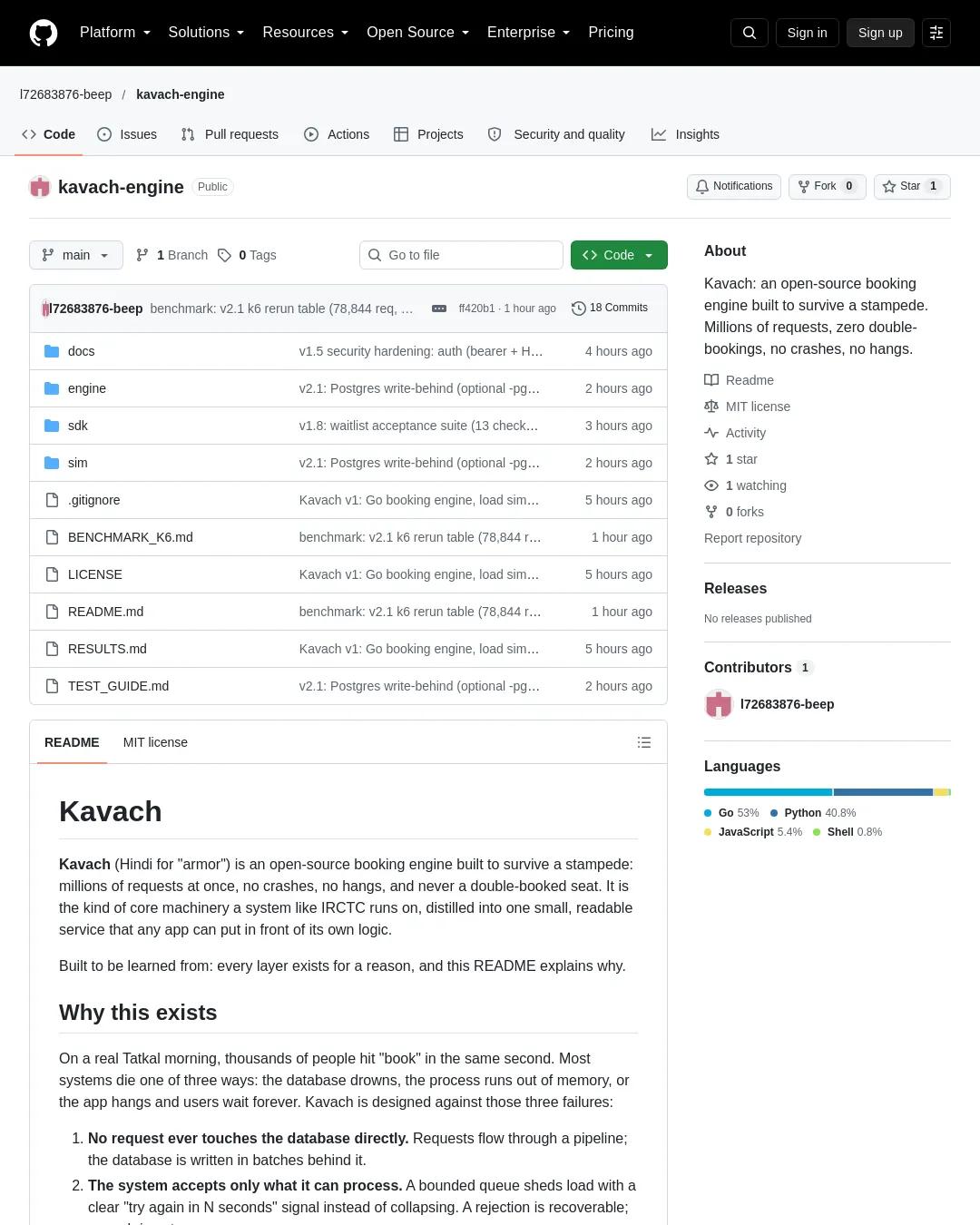Viewport: 980px width, 1225px height.
Task: Click the commit message ellipsis expand icon
Action: click(x=439, y=309)
